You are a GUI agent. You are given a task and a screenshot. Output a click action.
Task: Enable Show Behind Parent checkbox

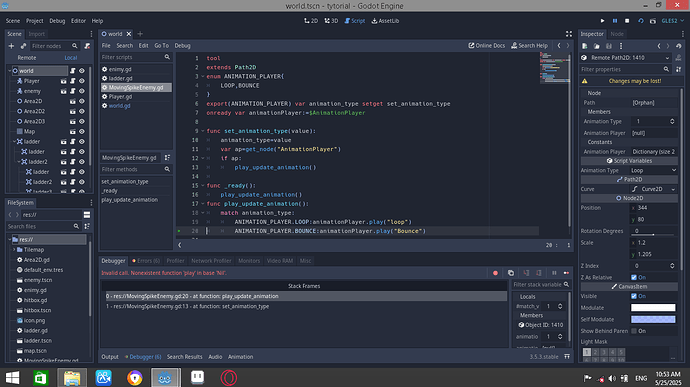634,331
